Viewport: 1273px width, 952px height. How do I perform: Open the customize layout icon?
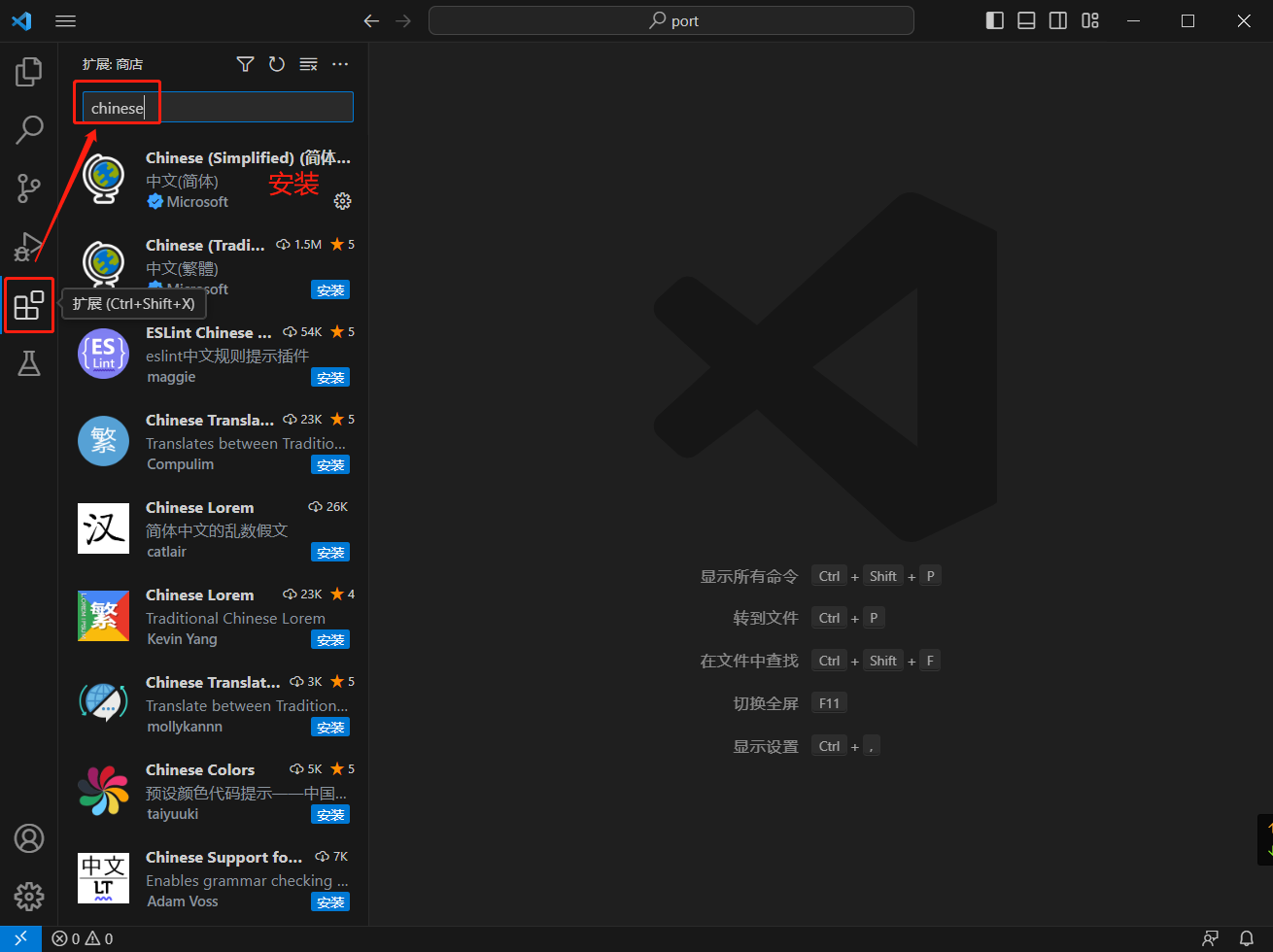(x=1090, y=20)
